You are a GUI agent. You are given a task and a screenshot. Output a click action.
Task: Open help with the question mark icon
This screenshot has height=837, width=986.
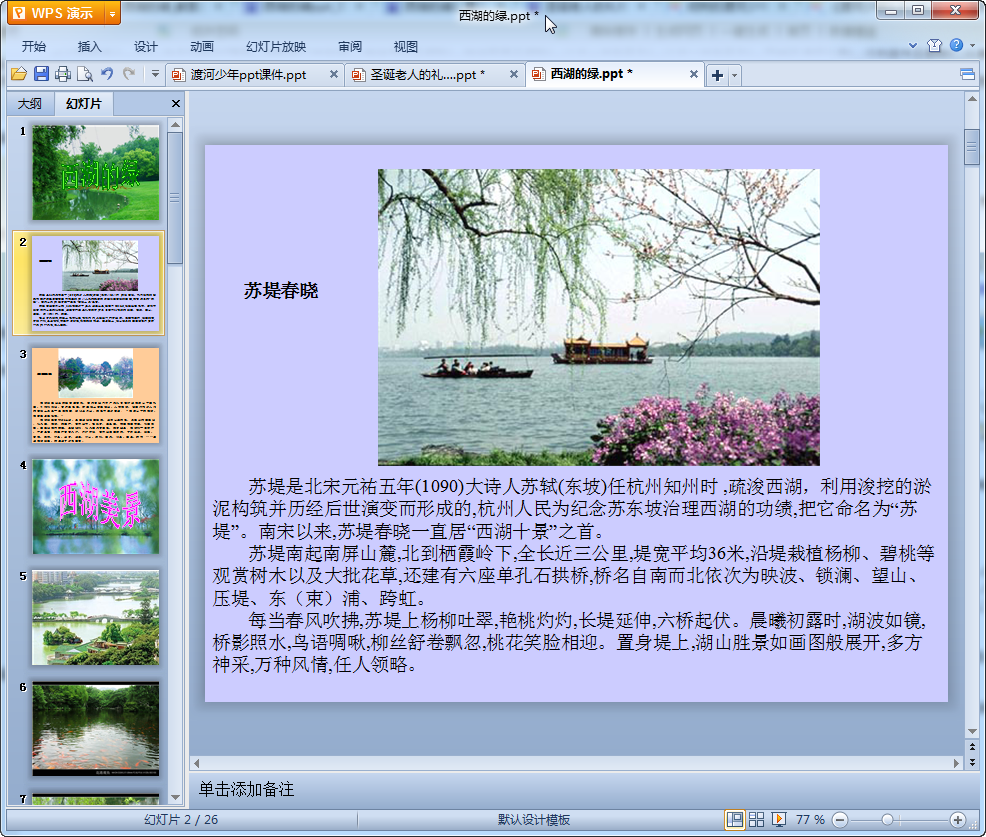(x=956, y=45)
